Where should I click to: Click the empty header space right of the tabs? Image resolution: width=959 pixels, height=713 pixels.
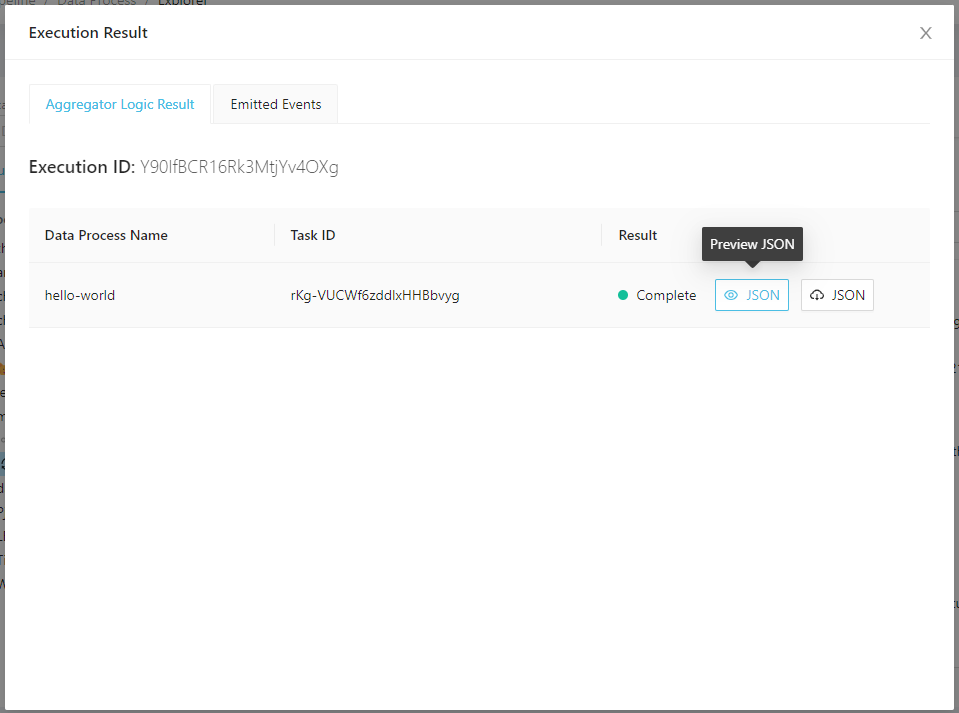630,104
